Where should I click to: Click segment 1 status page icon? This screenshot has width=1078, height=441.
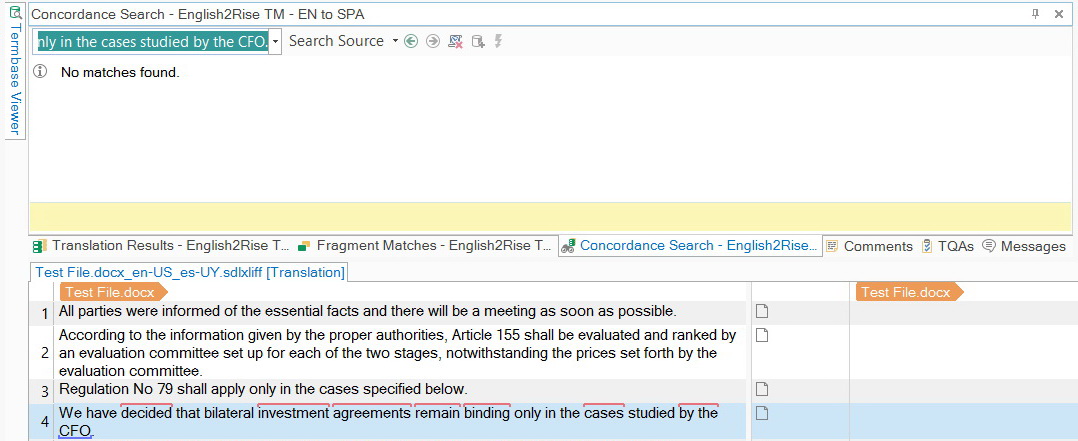coord(762,312)
